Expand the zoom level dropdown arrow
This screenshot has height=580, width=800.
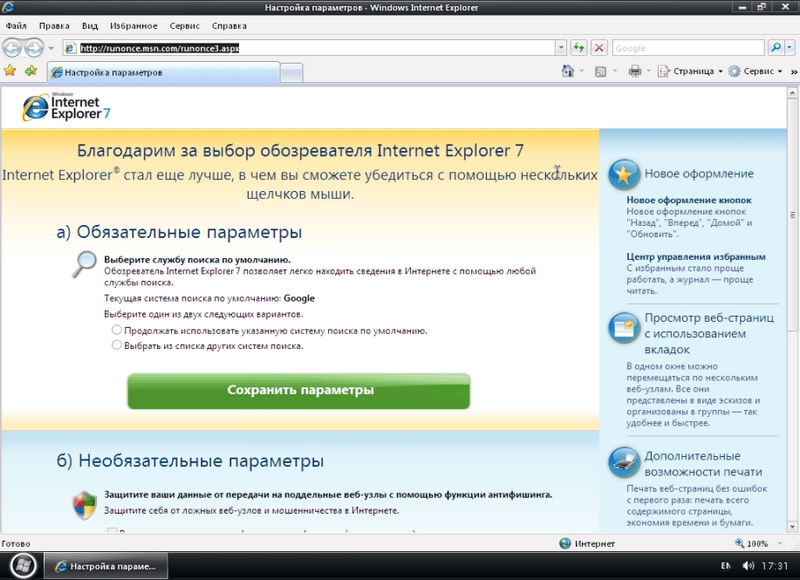(x=780, y=543)
